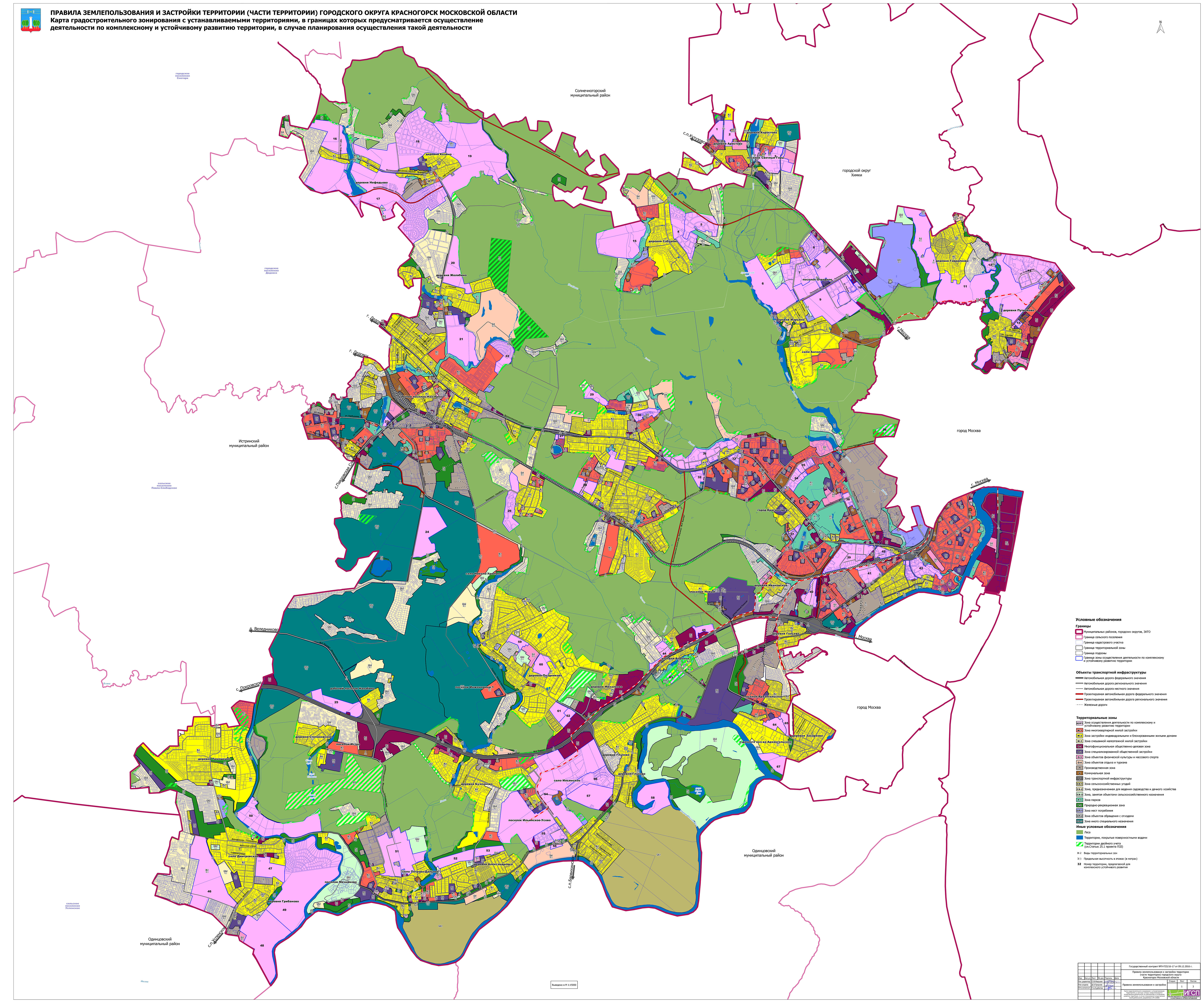
Task: Click the П industrial zone swatch
Action: pos(1080,768)
